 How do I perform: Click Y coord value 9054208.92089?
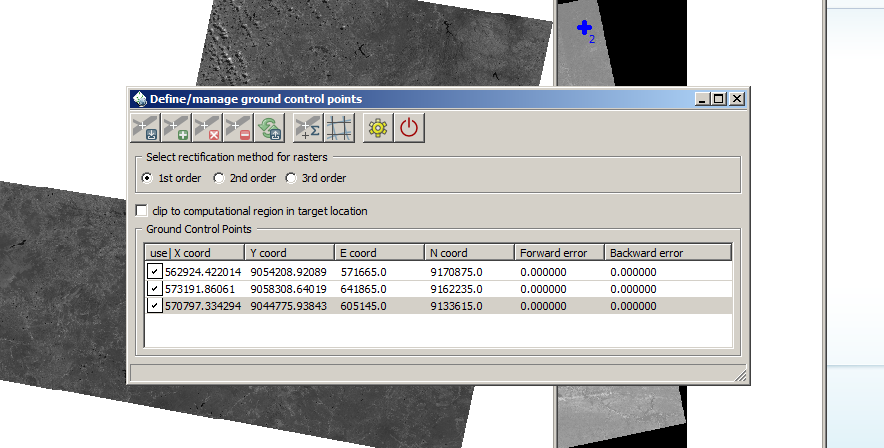[289, 272]
